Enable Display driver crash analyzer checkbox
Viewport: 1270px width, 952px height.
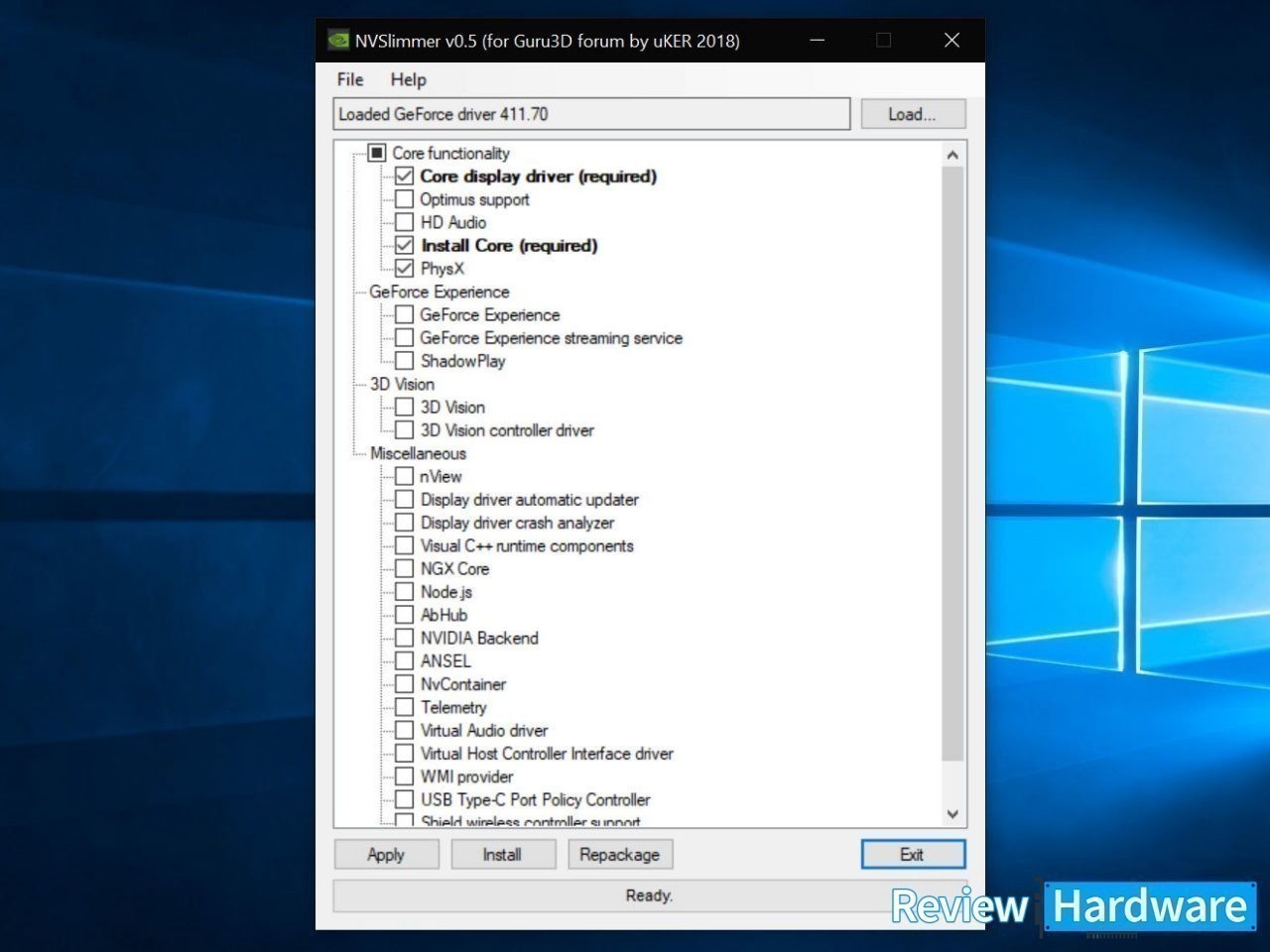[x=404, y=523]
